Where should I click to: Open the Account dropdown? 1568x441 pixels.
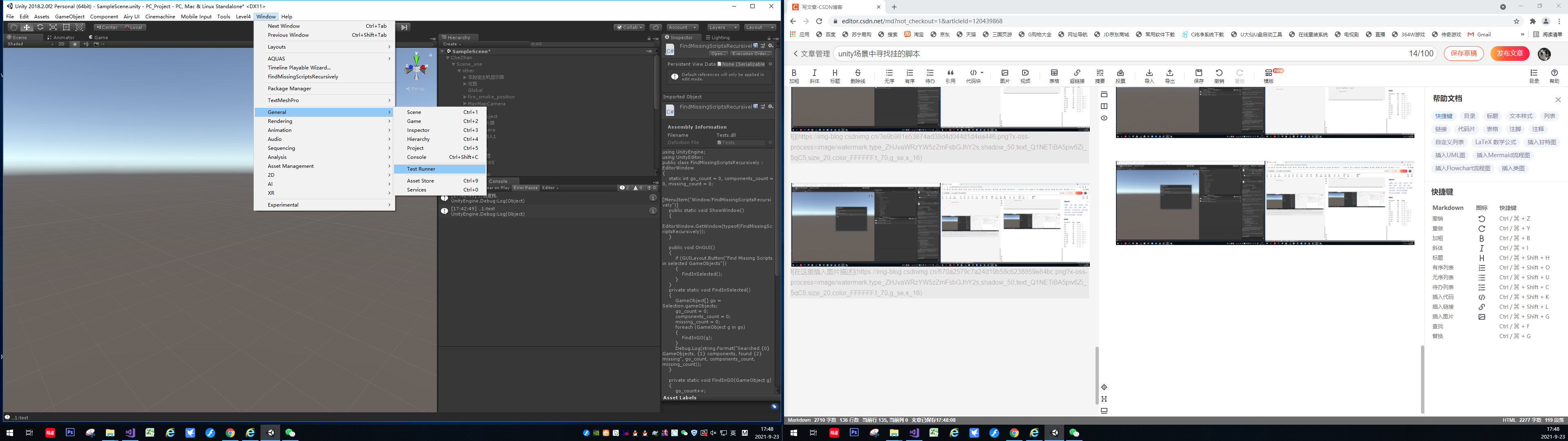682,27
